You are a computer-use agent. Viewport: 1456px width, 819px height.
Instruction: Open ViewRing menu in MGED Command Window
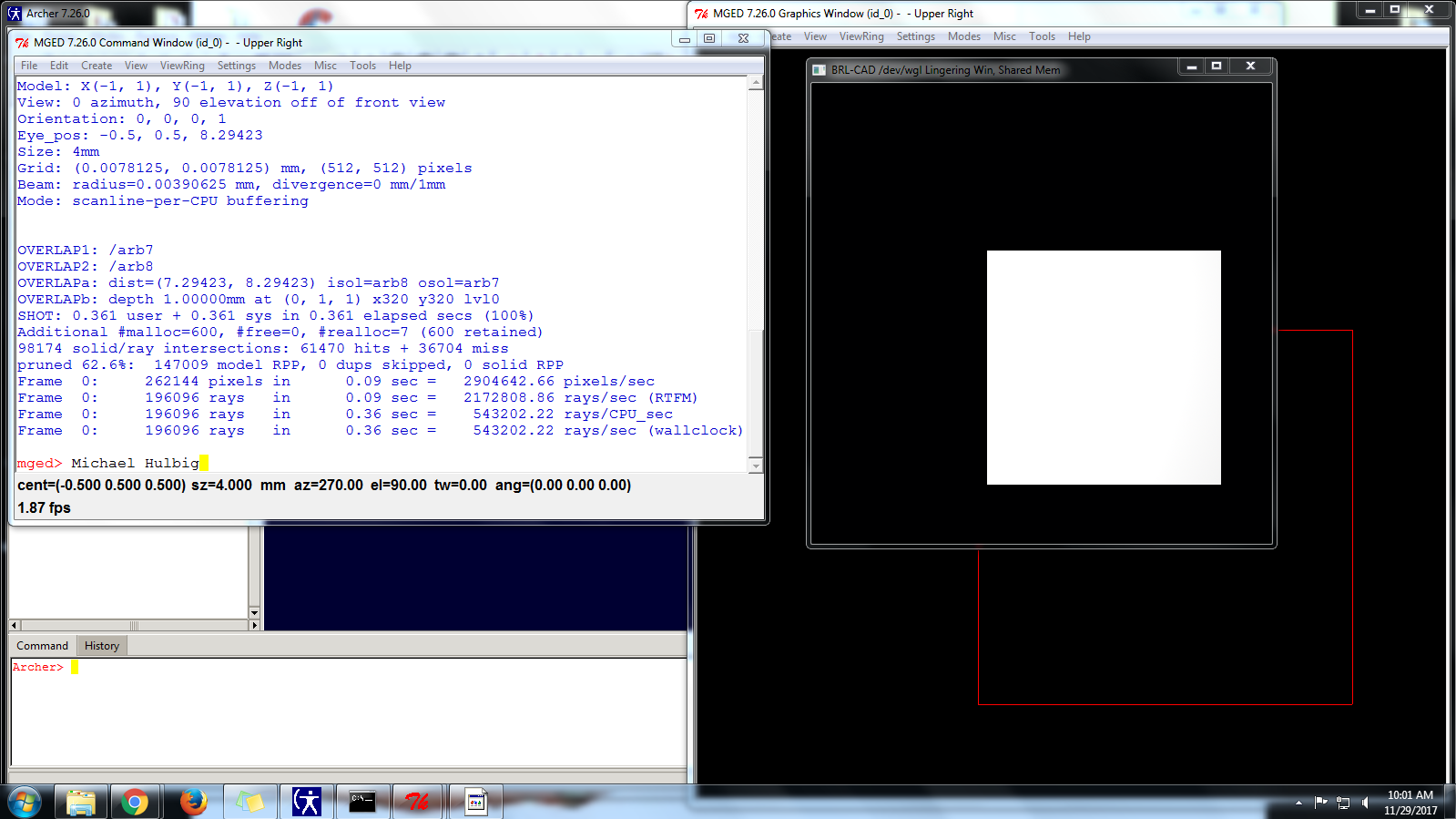[182, 66]
